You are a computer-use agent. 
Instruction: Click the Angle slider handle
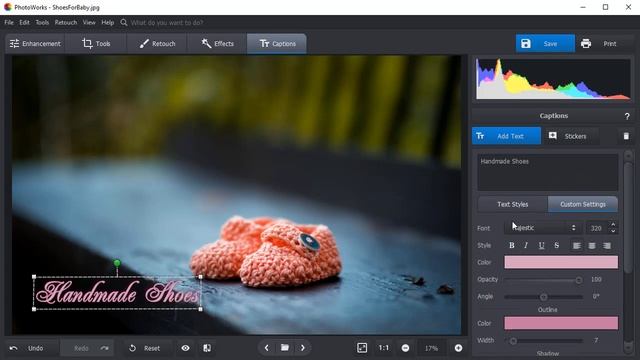[x=544, y=297]
